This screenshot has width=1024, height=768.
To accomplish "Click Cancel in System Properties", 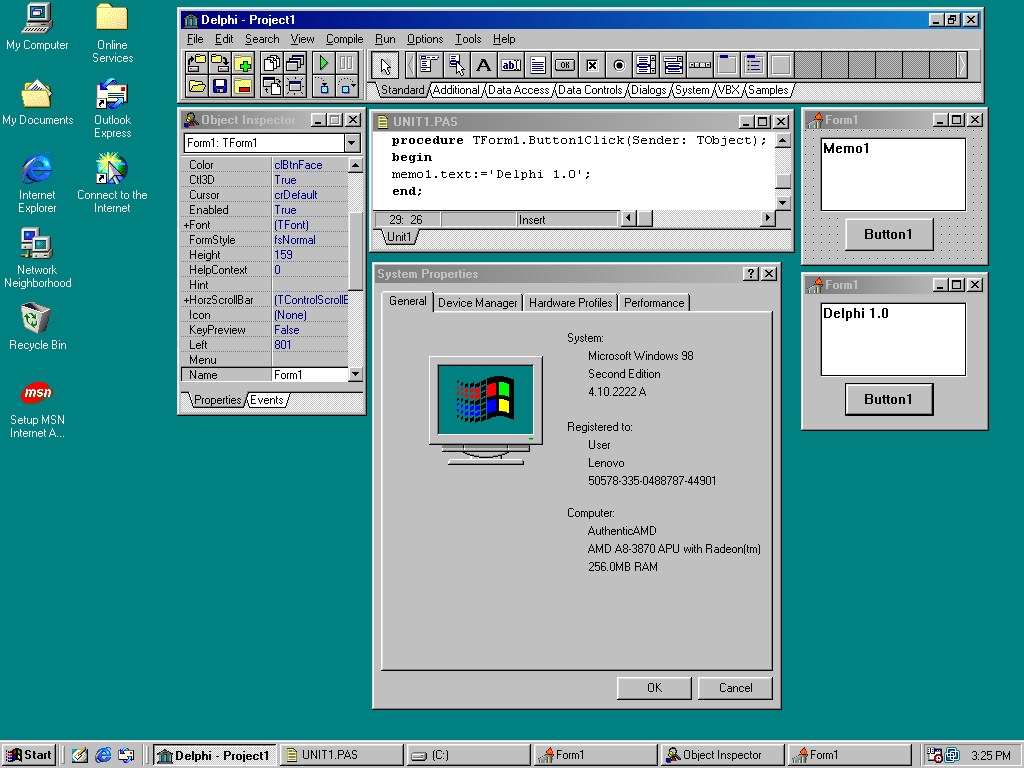I will pyautogui.click(x=735, y=688).
